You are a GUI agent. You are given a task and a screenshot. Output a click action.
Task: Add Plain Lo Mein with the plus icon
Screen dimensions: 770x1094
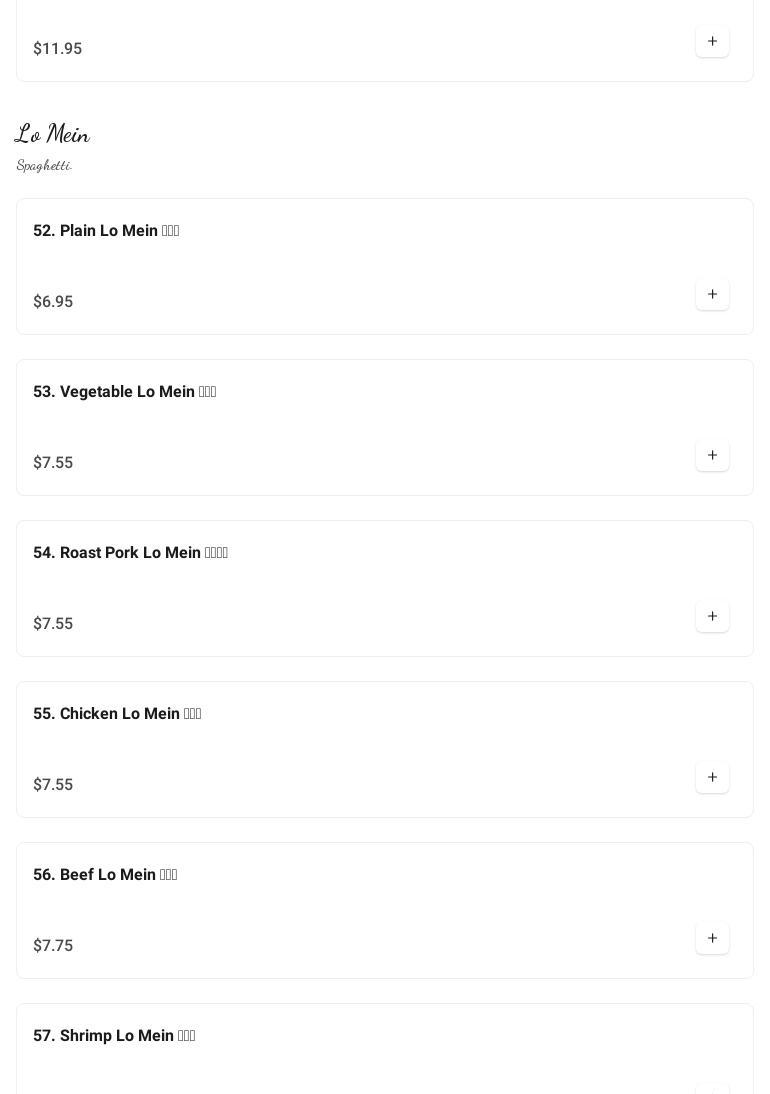pyautogui.click(x=712, y=295)
